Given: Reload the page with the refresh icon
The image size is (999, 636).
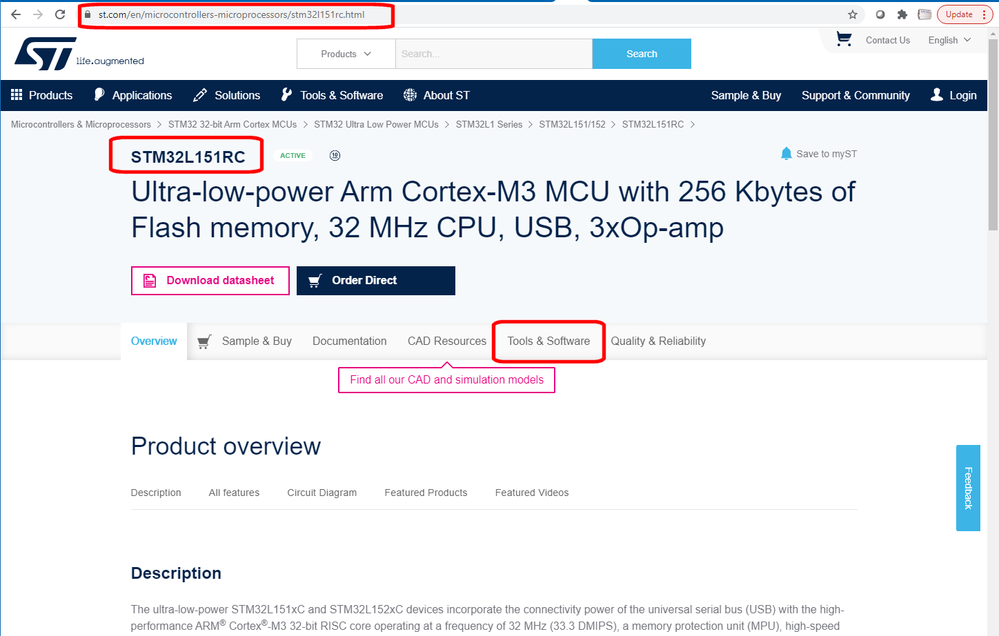Looking at the screenshot, I should pyautogui.click(x=60, y=15).
